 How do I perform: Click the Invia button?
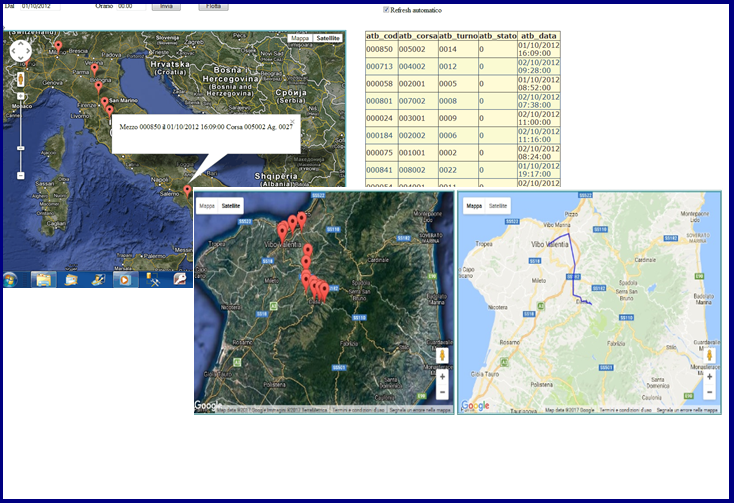coord(166,7)
